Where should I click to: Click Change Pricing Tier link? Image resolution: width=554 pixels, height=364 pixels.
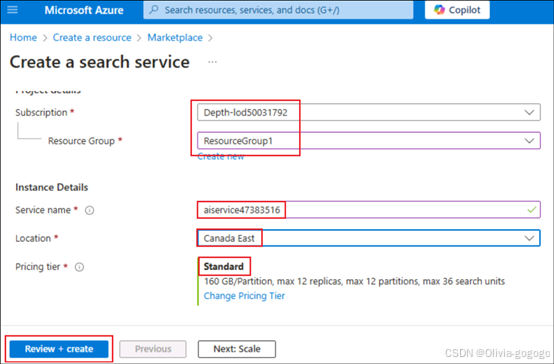[244, 296]
